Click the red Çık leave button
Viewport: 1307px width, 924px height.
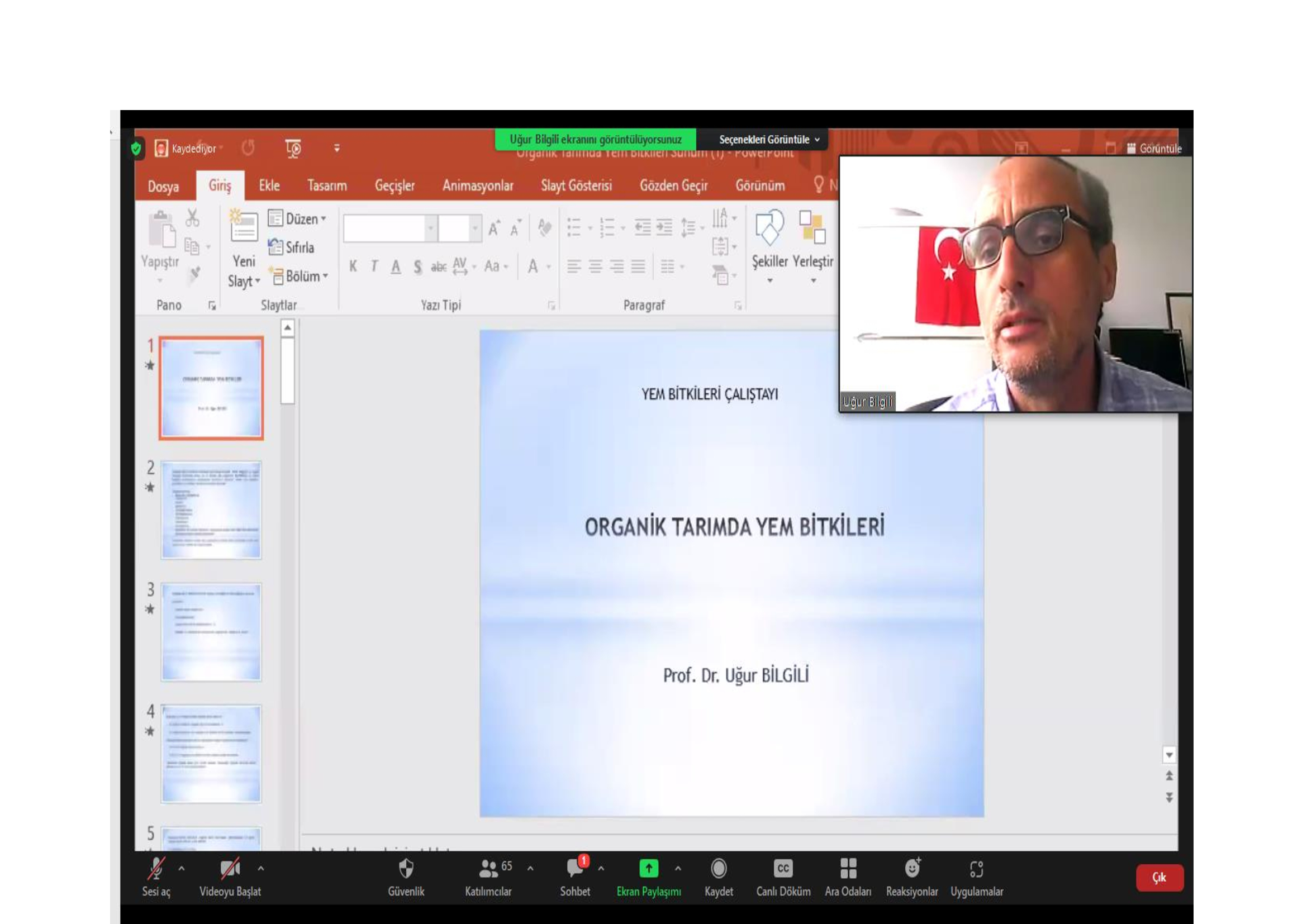click(x=1159, y=877)
